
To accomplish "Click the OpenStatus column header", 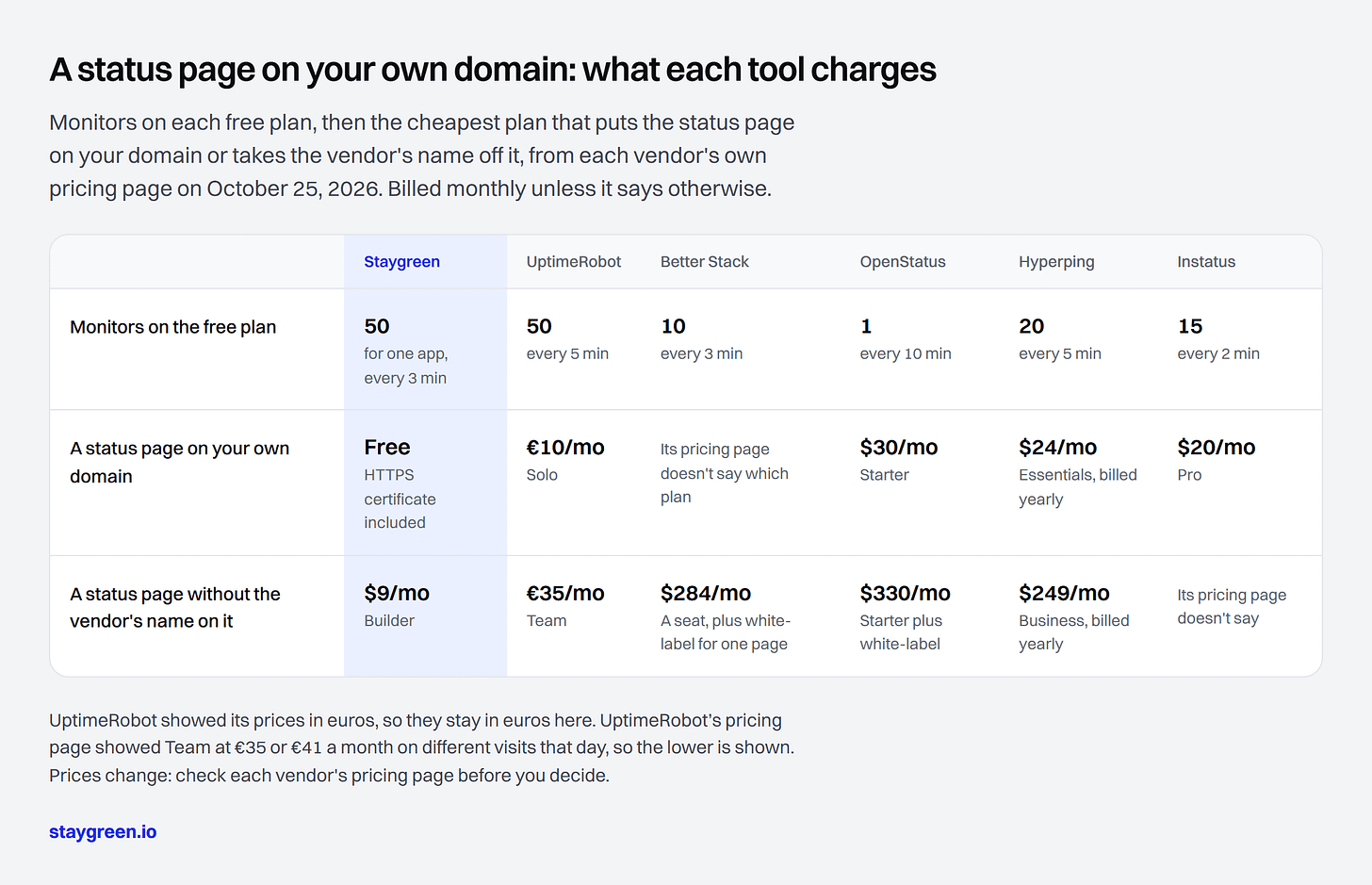I will pyautogui.click(x=902, y=262).
